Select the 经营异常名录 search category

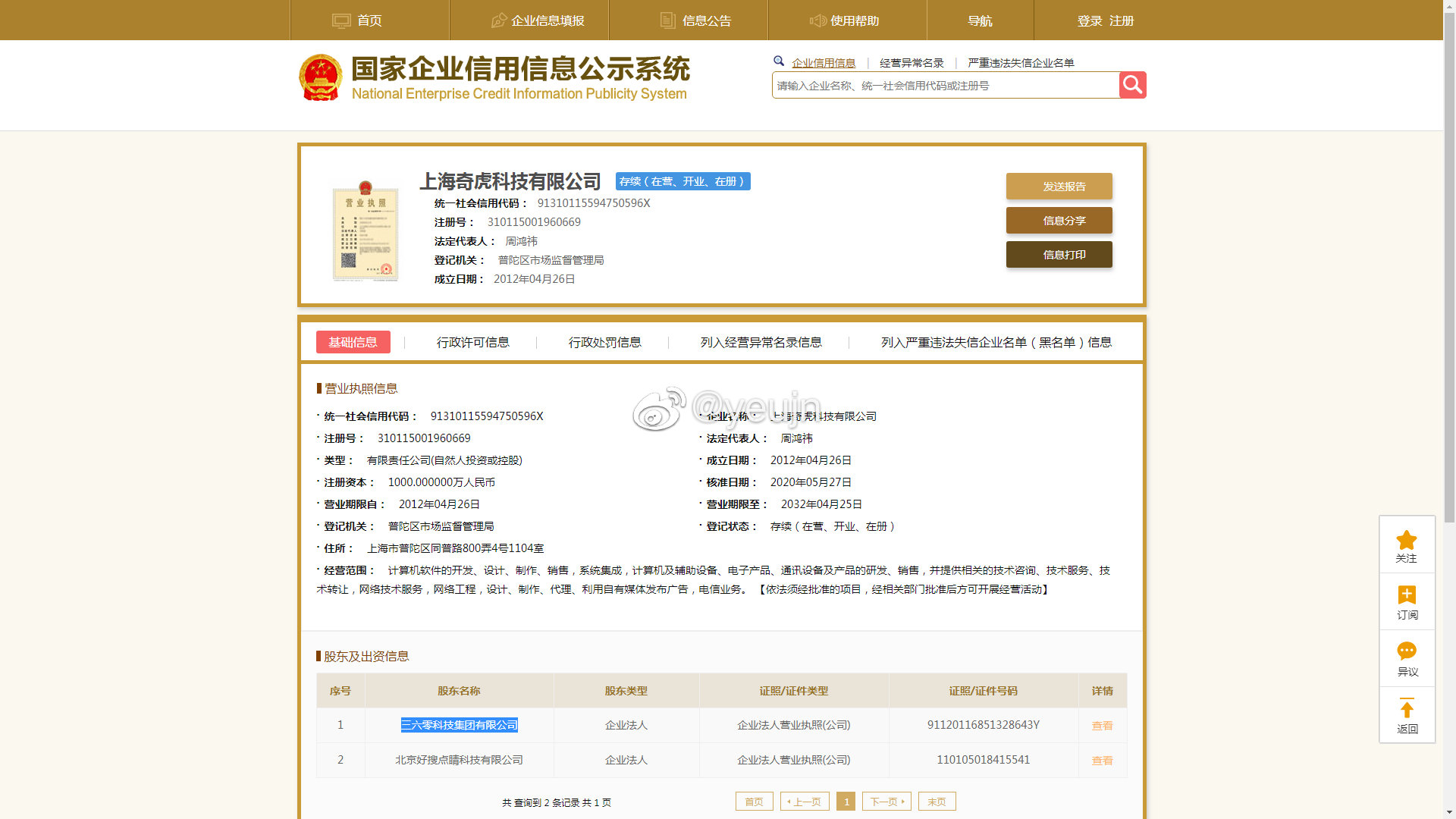coord(912,63)
